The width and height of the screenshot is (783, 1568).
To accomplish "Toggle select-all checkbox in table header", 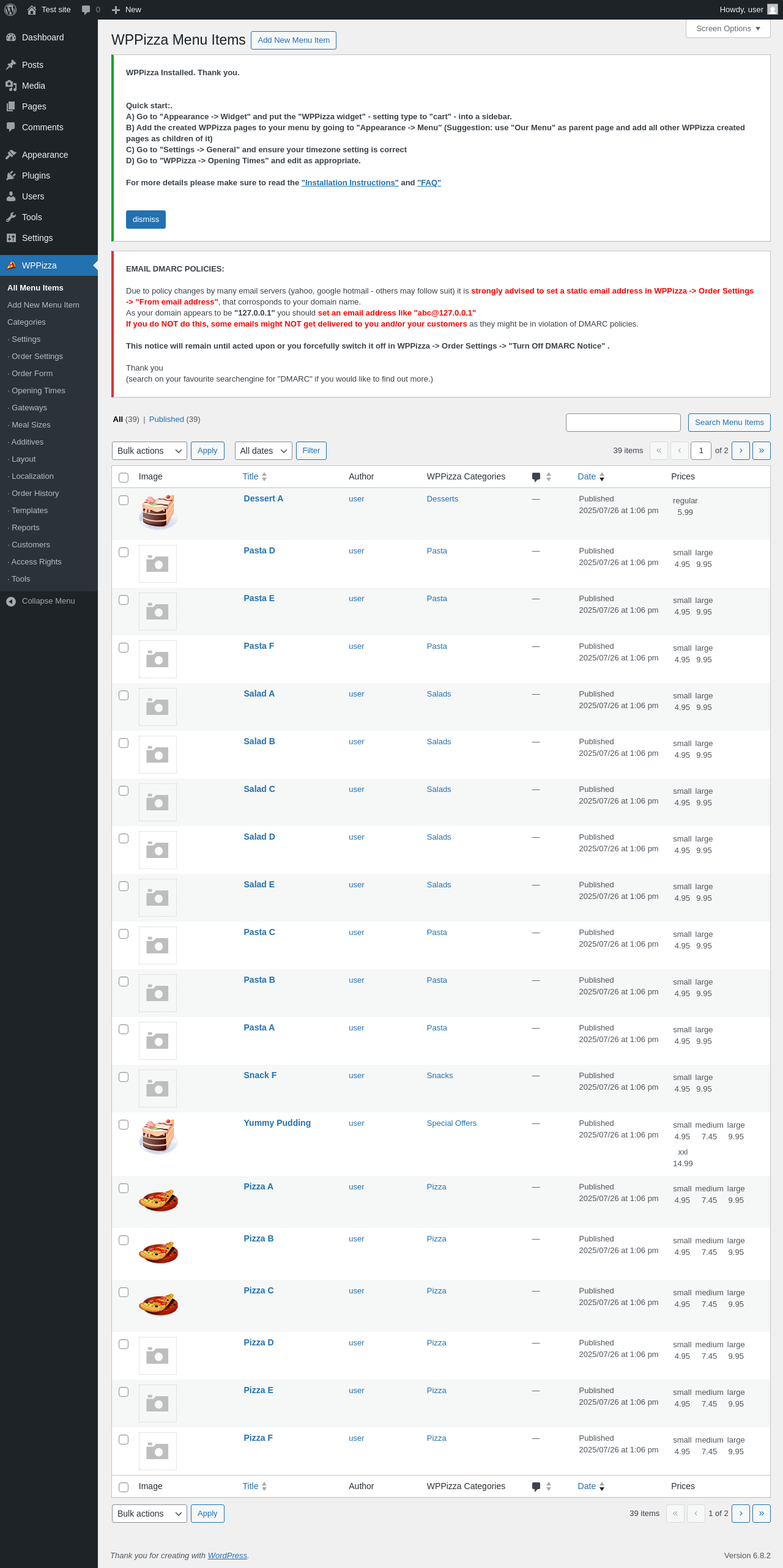I will point(124,478).
